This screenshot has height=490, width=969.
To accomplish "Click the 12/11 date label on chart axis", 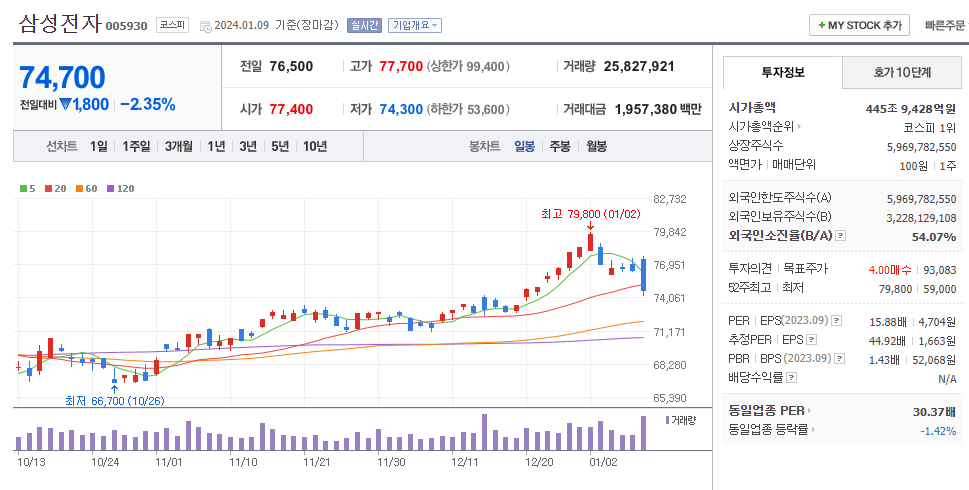I will pyautogui.click(x=464, y=462).
